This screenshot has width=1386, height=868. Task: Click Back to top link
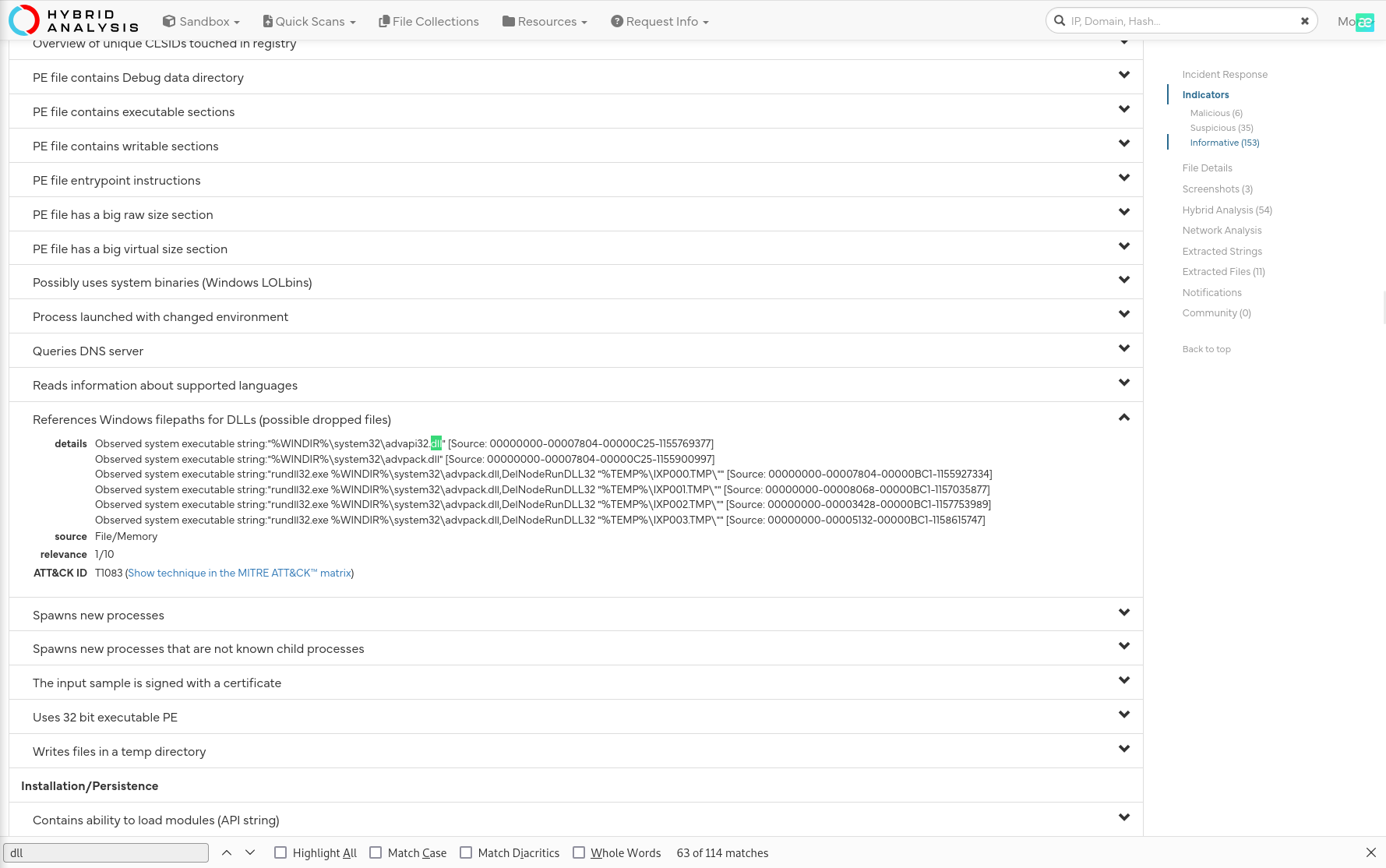coord(1206,349)
